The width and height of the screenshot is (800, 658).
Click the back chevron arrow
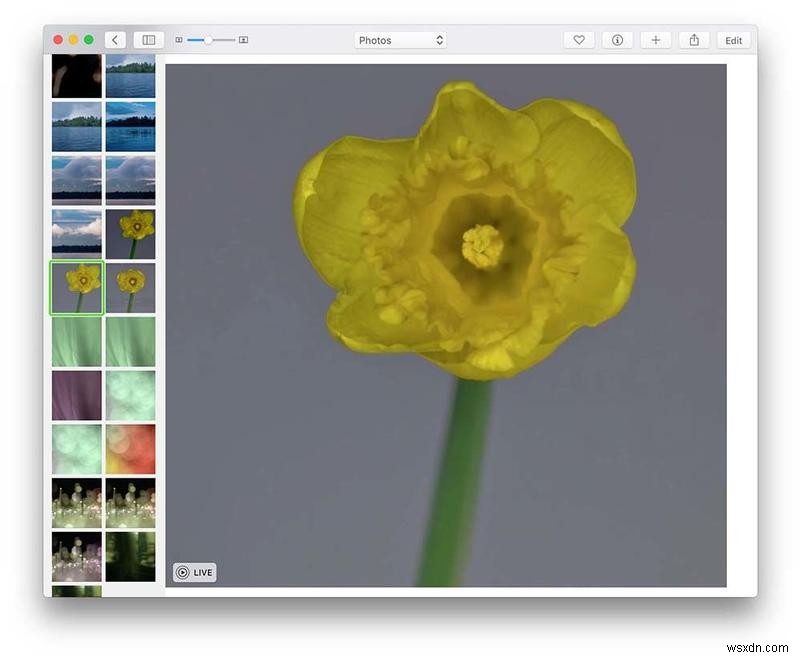pos(115,40)
